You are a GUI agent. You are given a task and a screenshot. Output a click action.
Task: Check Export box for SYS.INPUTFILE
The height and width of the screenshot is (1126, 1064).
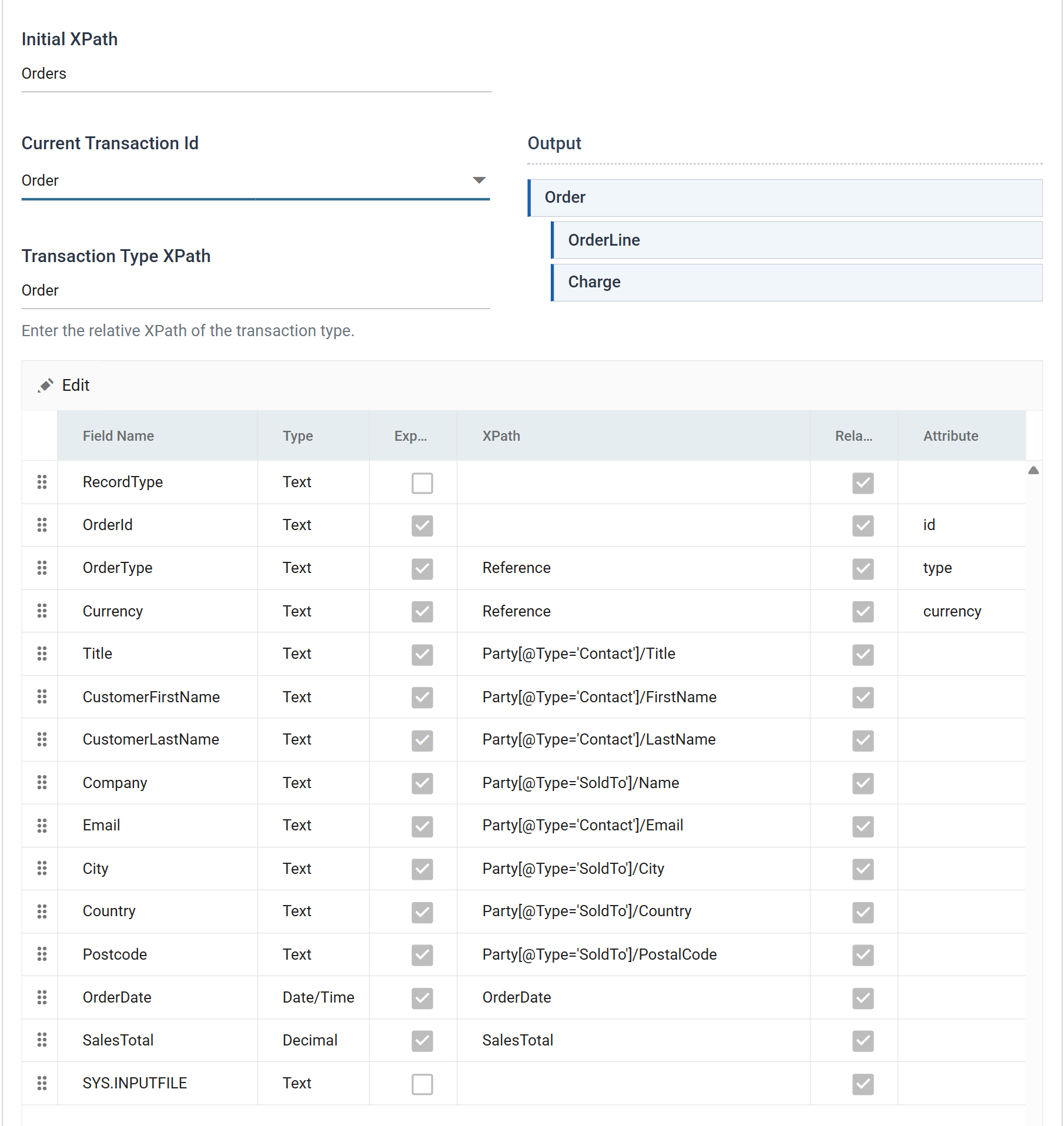[422, 1084]
